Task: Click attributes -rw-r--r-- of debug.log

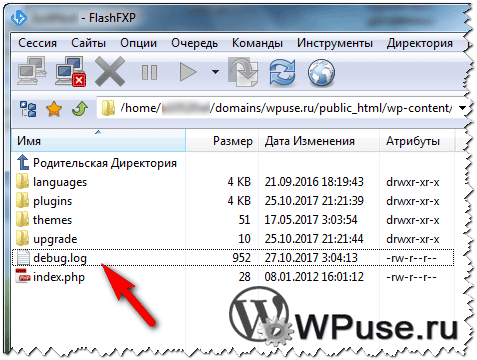Action: click(411, 258)
